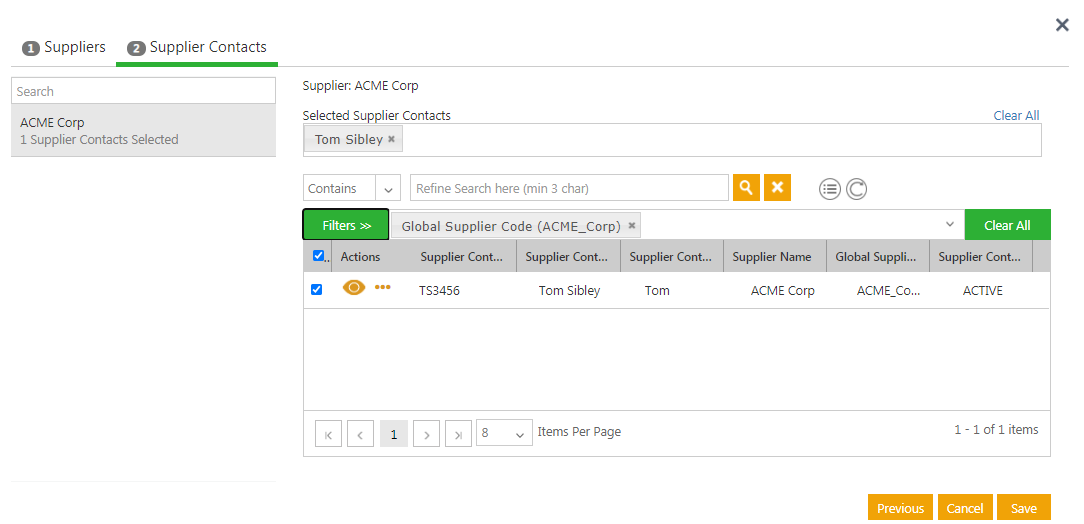Open the column list options icon
This screenshot has width=1084, height=524.
click(x=830, y=189)
